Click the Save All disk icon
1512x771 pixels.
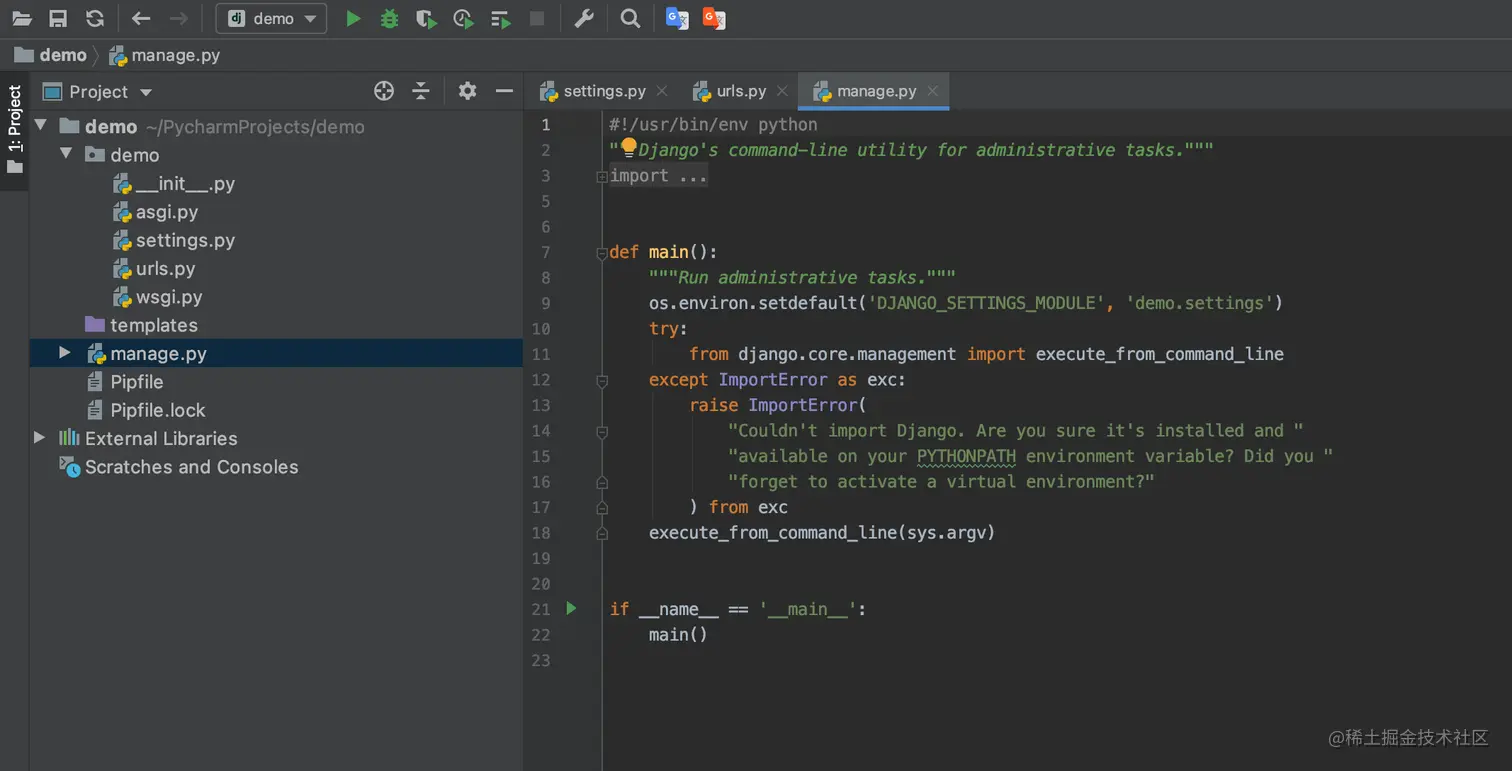click(58, 18)
